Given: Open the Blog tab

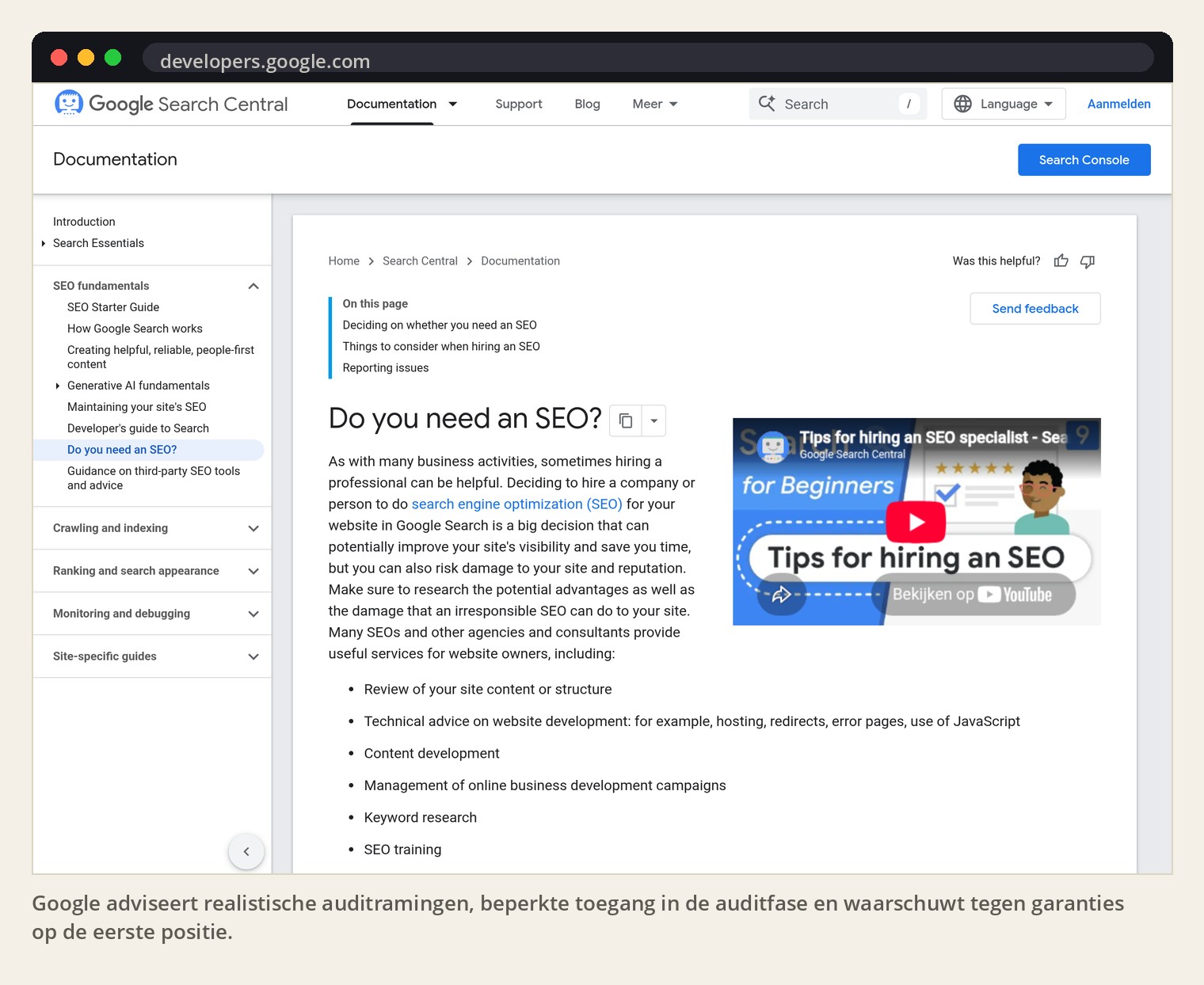Looking at the screenshot, I should pyautogui.click(x=587, y=104).
